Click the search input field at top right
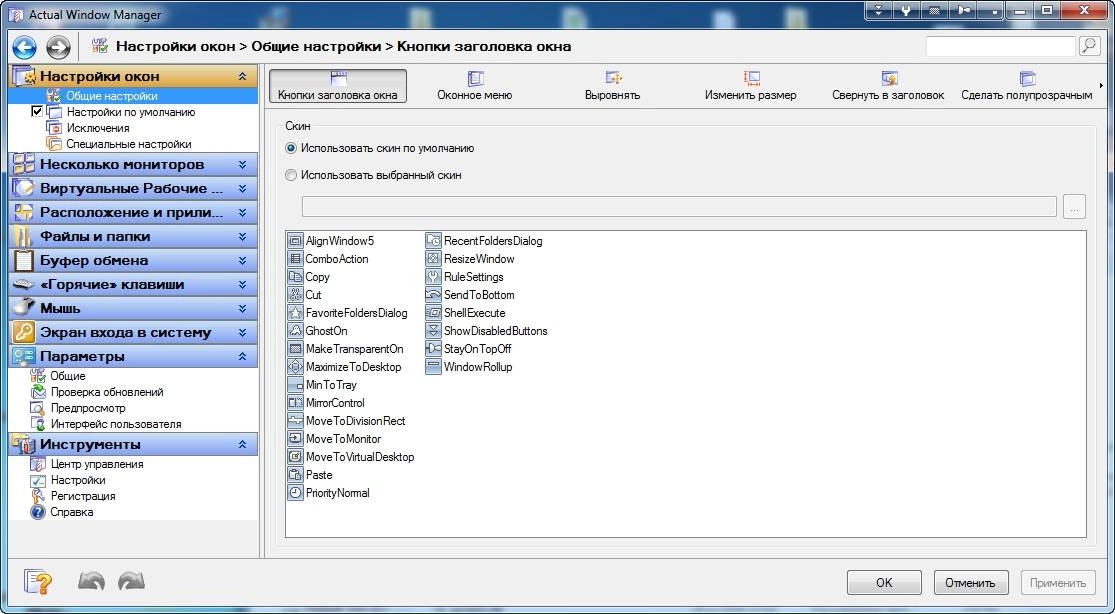The width and height of the screenshot is (1115, 614). 1001,46
